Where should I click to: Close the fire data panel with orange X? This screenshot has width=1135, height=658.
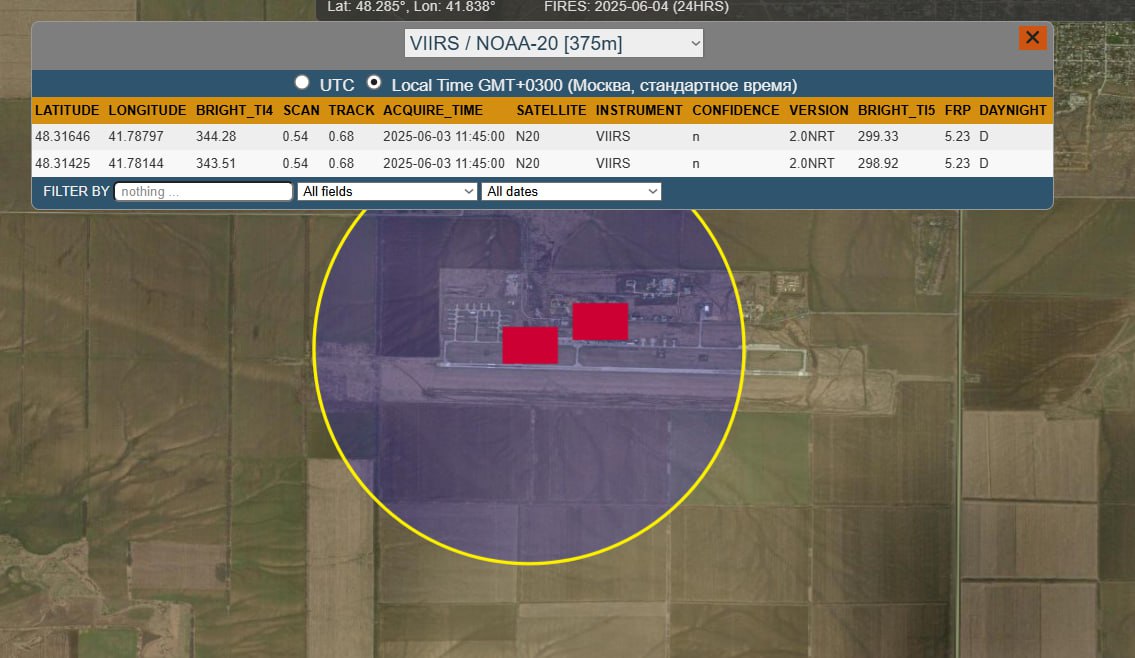click(x=1032, y=38)
